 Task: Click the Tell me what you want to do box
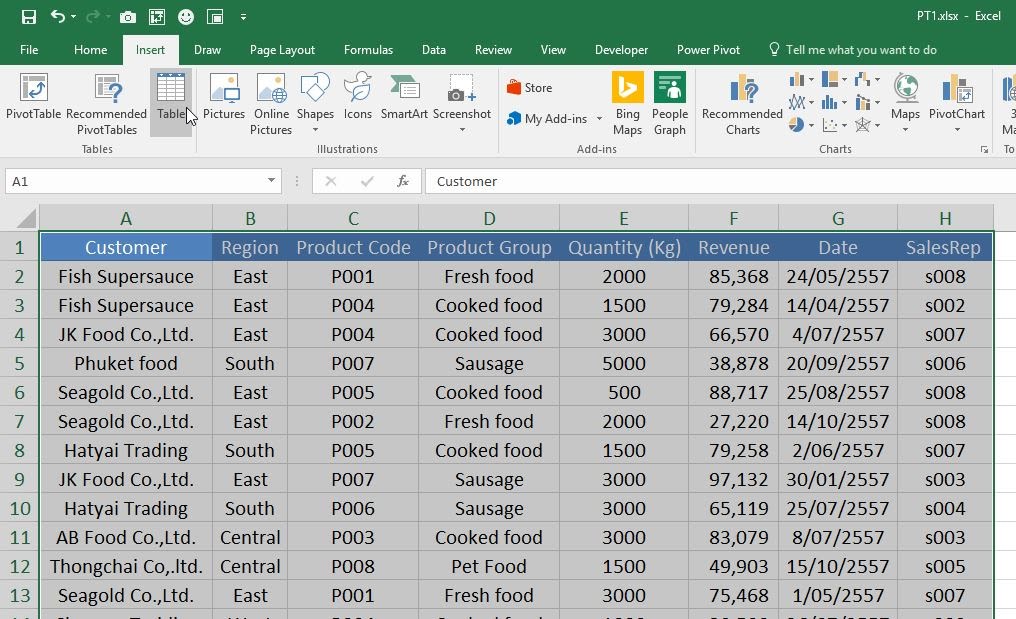853,50
